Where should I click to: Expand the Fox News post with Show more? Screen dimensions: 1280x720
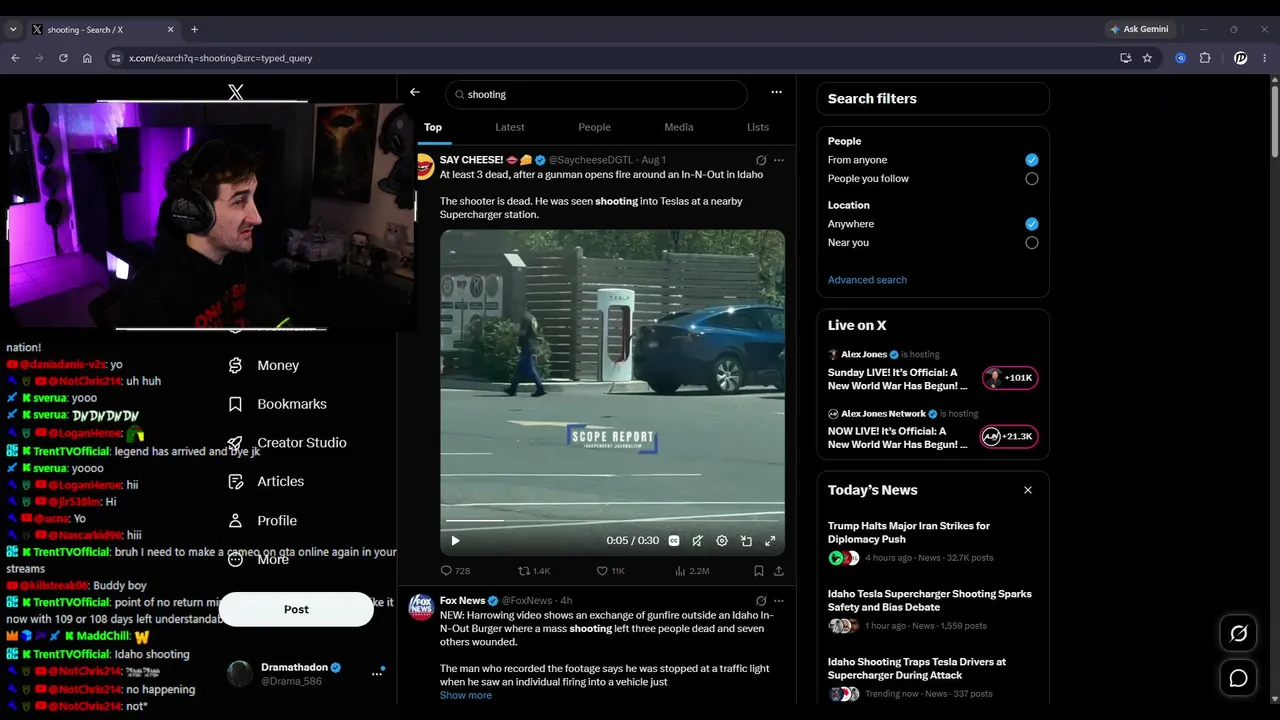[x=466, y=695]
